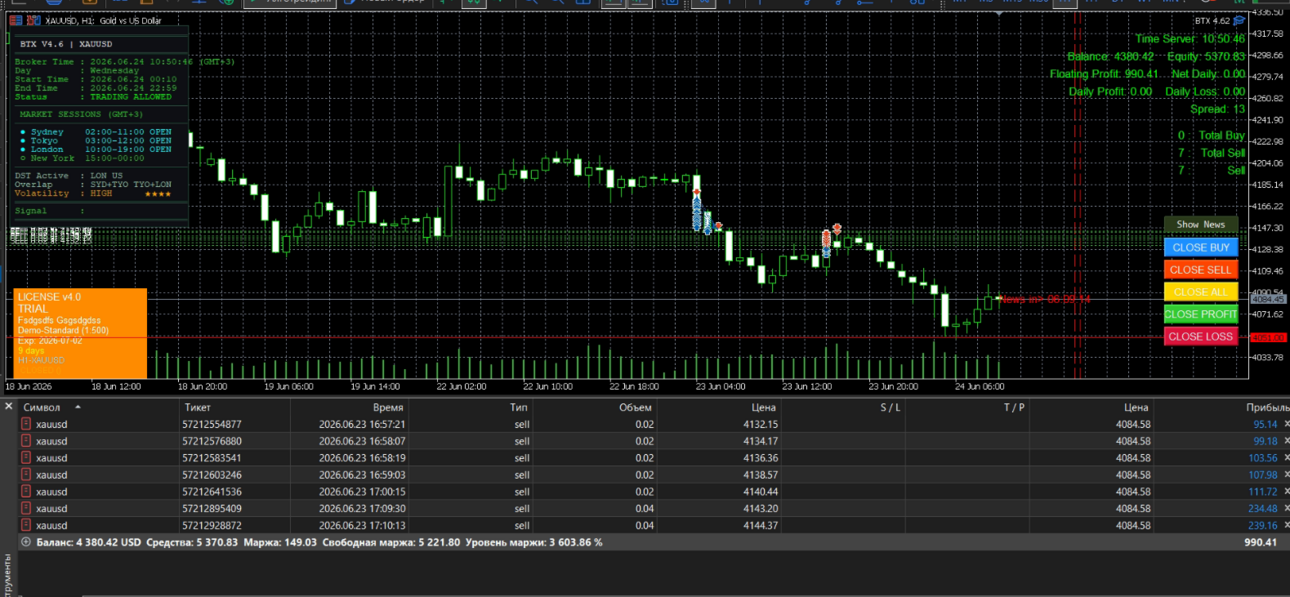The width and height of the screenshot is (1290, 597).
Task: Click total profit 990.41 in summary row
Action: (x=1260, y=542)
